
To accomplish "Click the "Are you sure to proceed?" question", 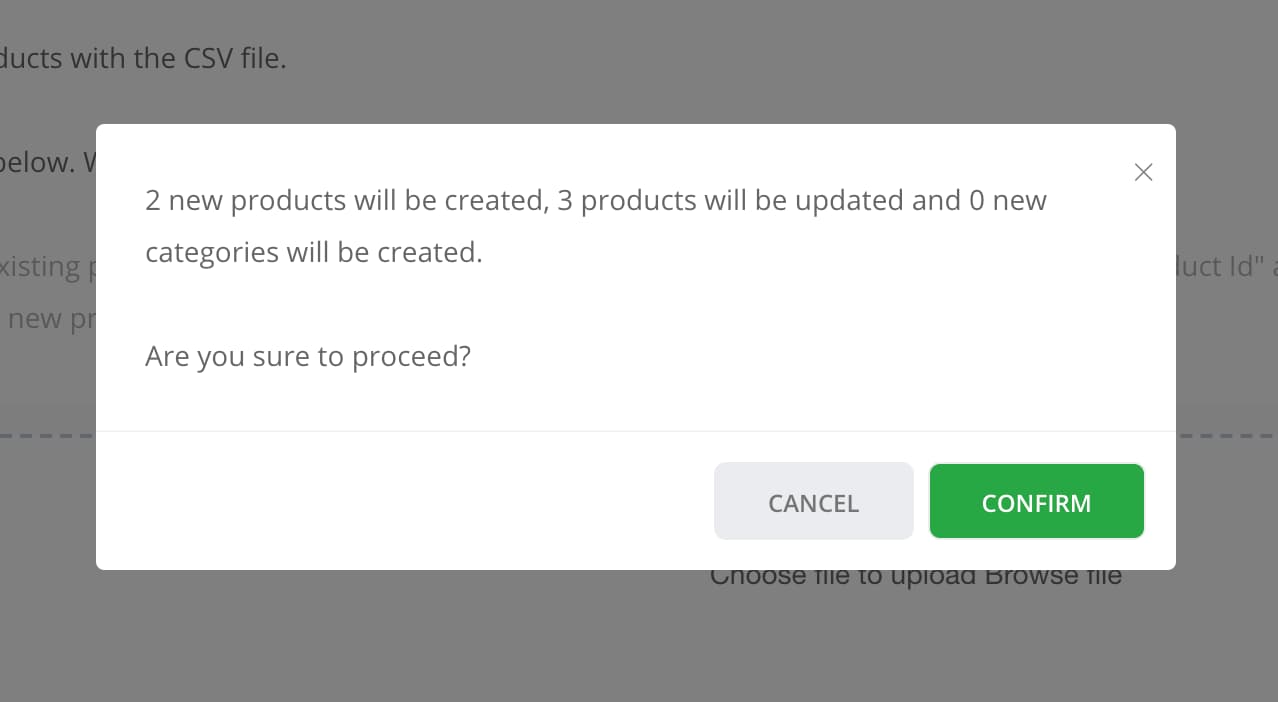I will (x=308, y=356).
